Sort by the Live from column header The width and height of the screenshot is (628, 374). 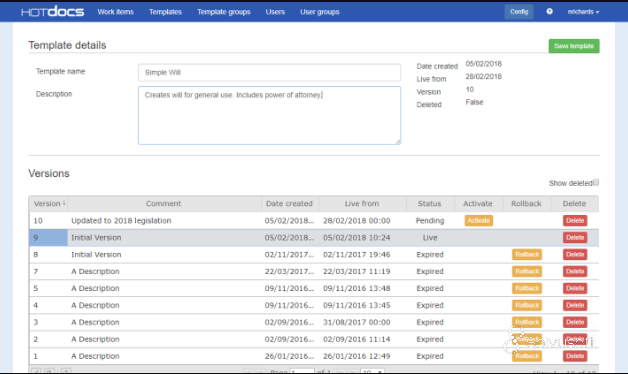(x=362, y=203)
